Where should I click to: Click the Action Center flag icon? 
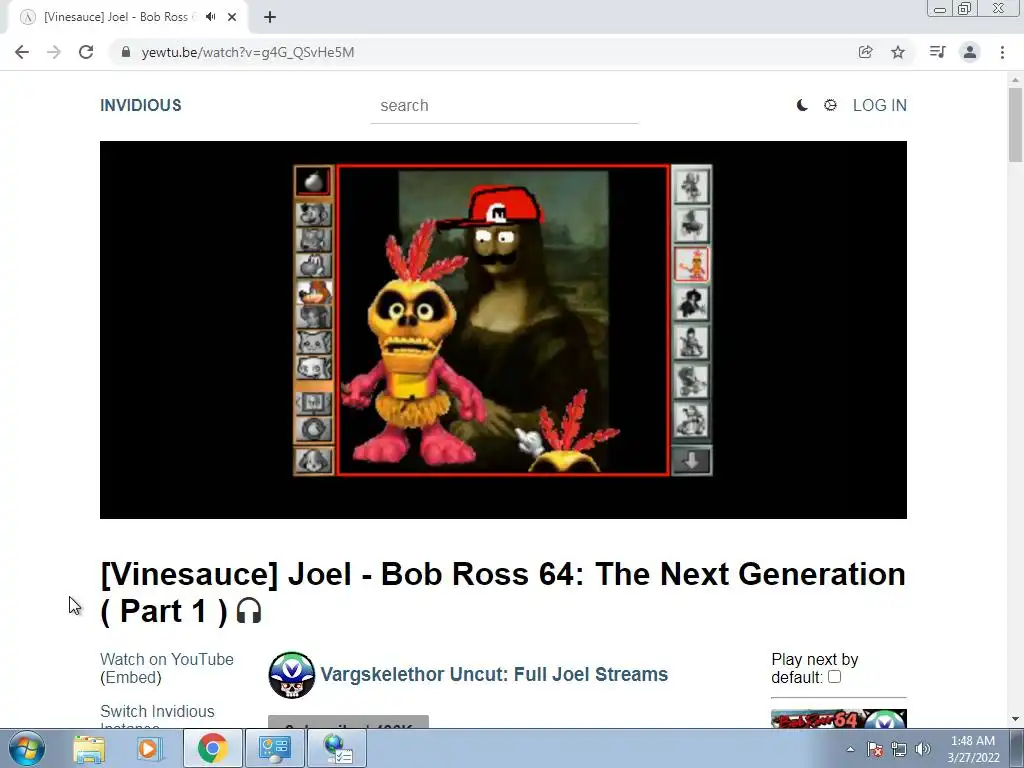(874, 749)
